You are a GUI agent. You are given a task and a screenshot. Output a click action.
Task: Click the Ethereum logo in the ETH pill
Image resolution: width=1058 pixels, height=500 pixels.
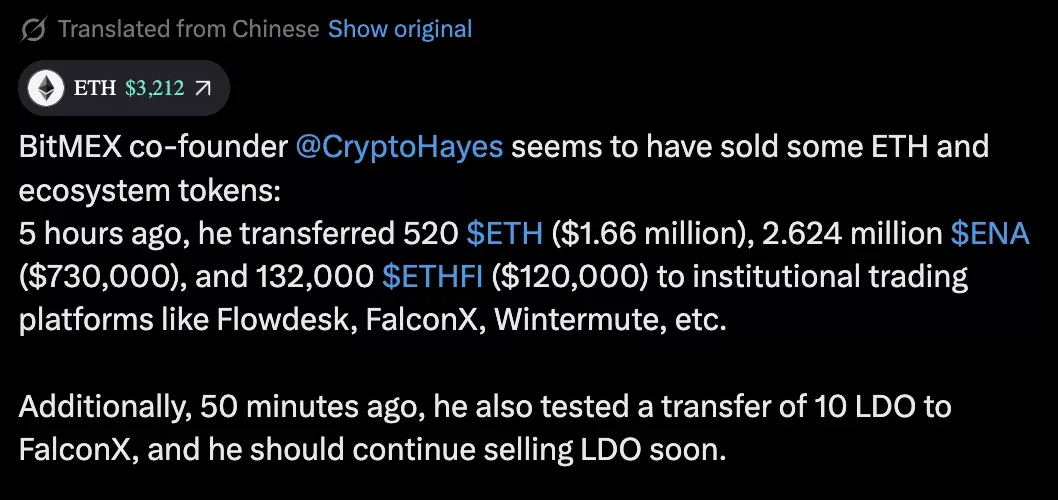[44, 89]
